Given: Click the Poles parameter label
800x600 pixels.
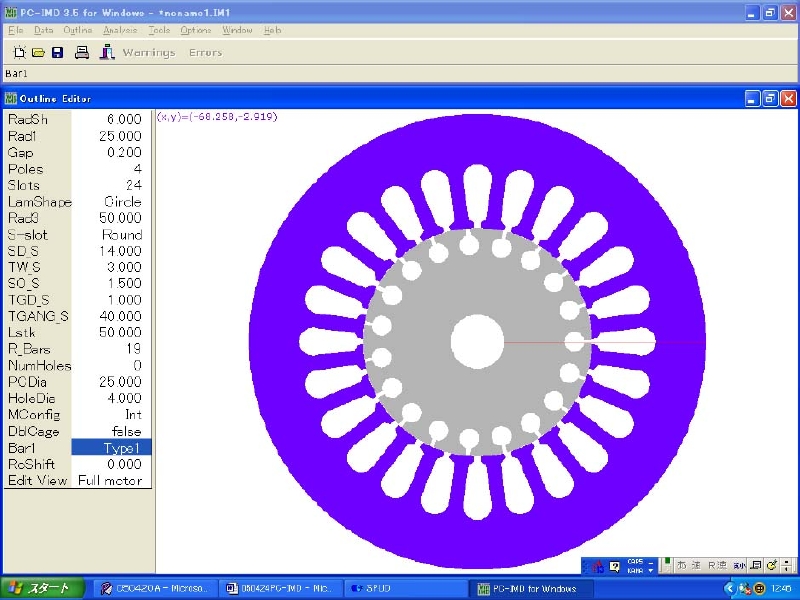Looking at the screenshot, I should click(26, 169).
